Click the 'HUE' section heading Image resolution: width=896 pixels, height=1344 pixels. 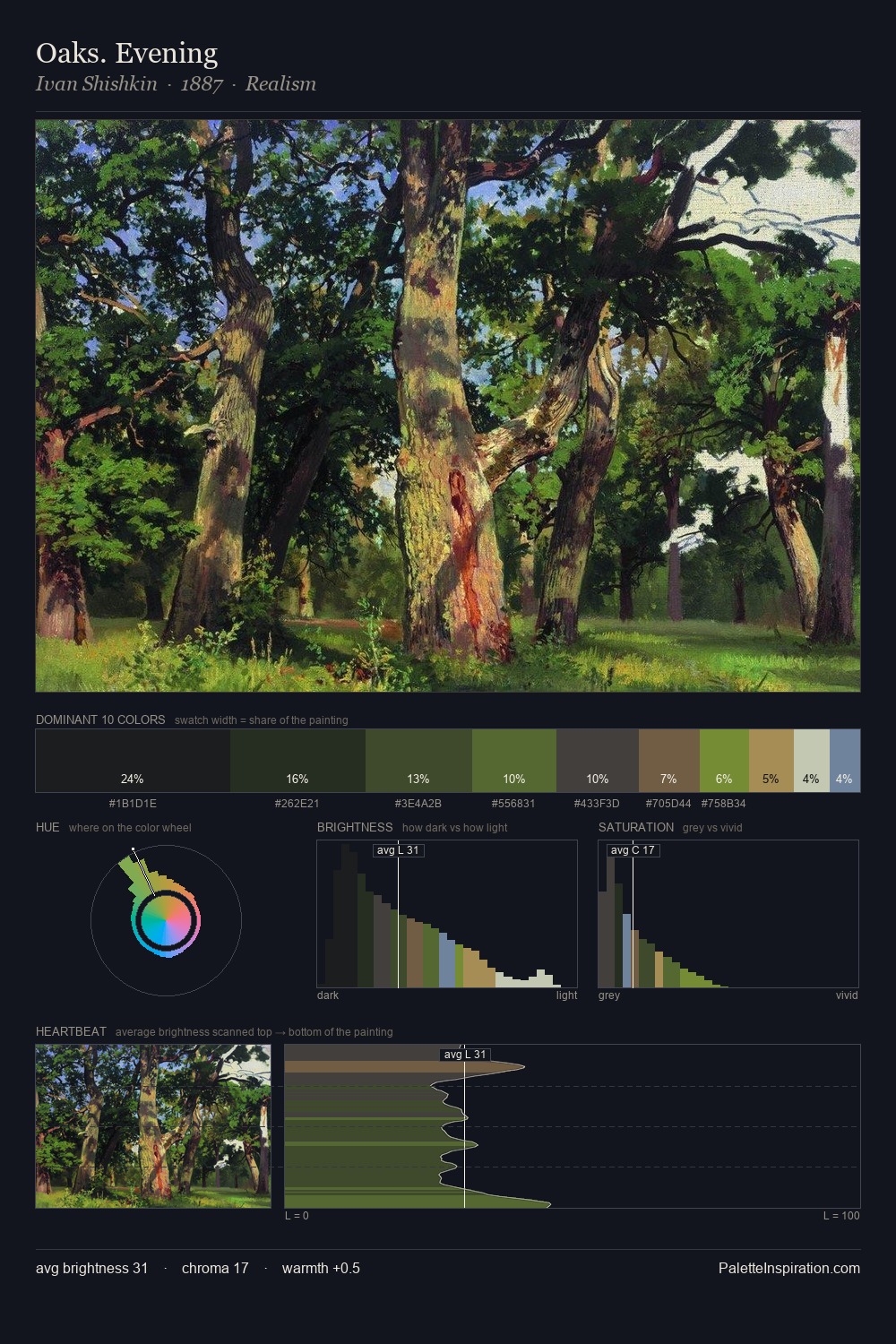tap(47, 827)
